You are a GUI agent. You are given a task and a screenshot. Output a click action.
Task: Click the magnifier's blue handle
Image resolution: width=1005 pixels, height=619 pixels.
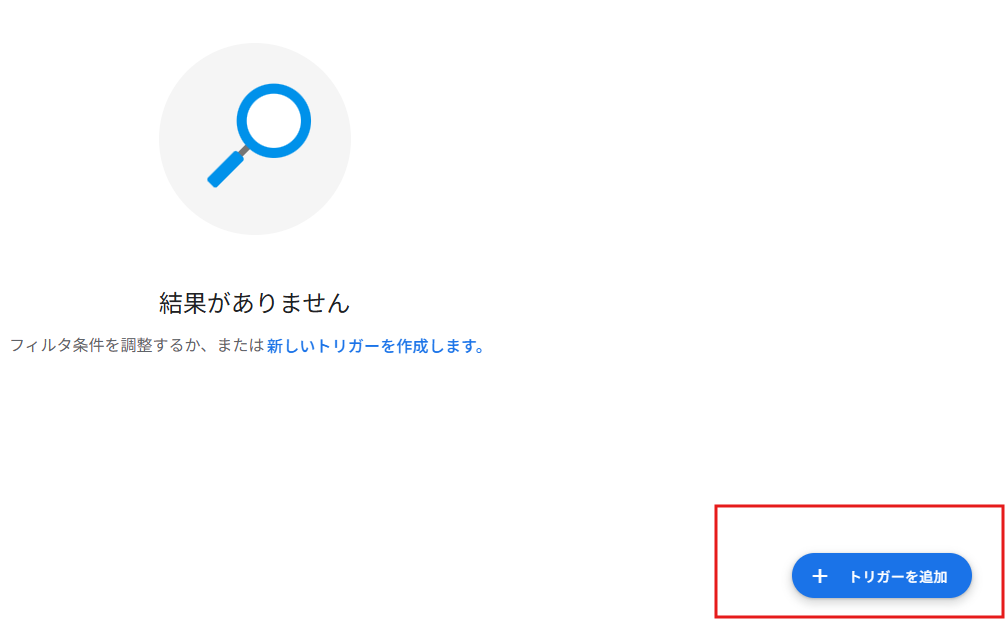coord(226,170)
